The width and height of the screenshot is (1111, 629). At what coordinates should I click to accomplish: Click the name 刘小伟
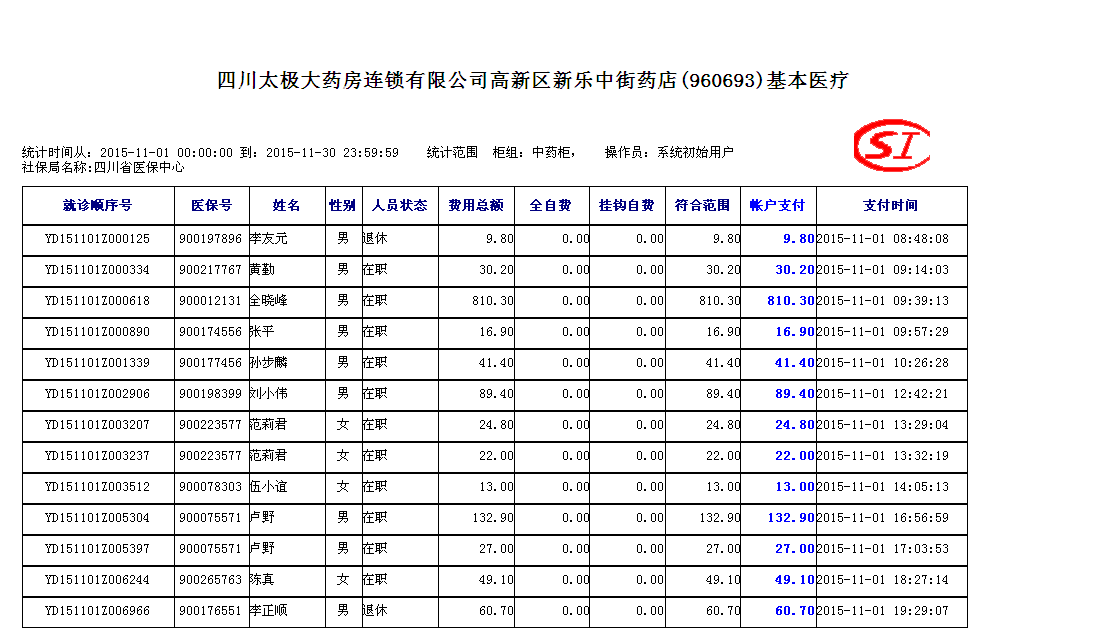269,394
